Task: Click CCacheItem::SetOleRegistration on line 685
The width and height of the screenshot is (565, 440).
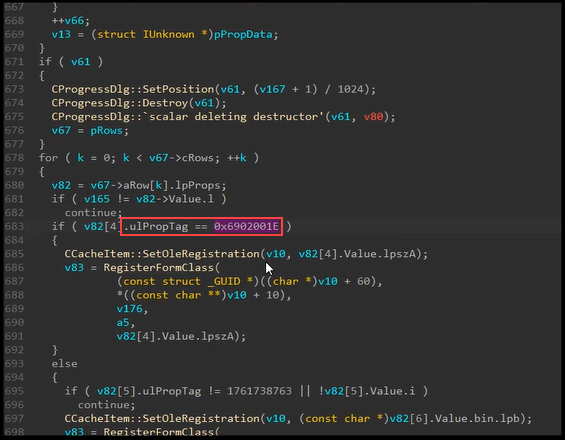Action: [x=162, y=254]
